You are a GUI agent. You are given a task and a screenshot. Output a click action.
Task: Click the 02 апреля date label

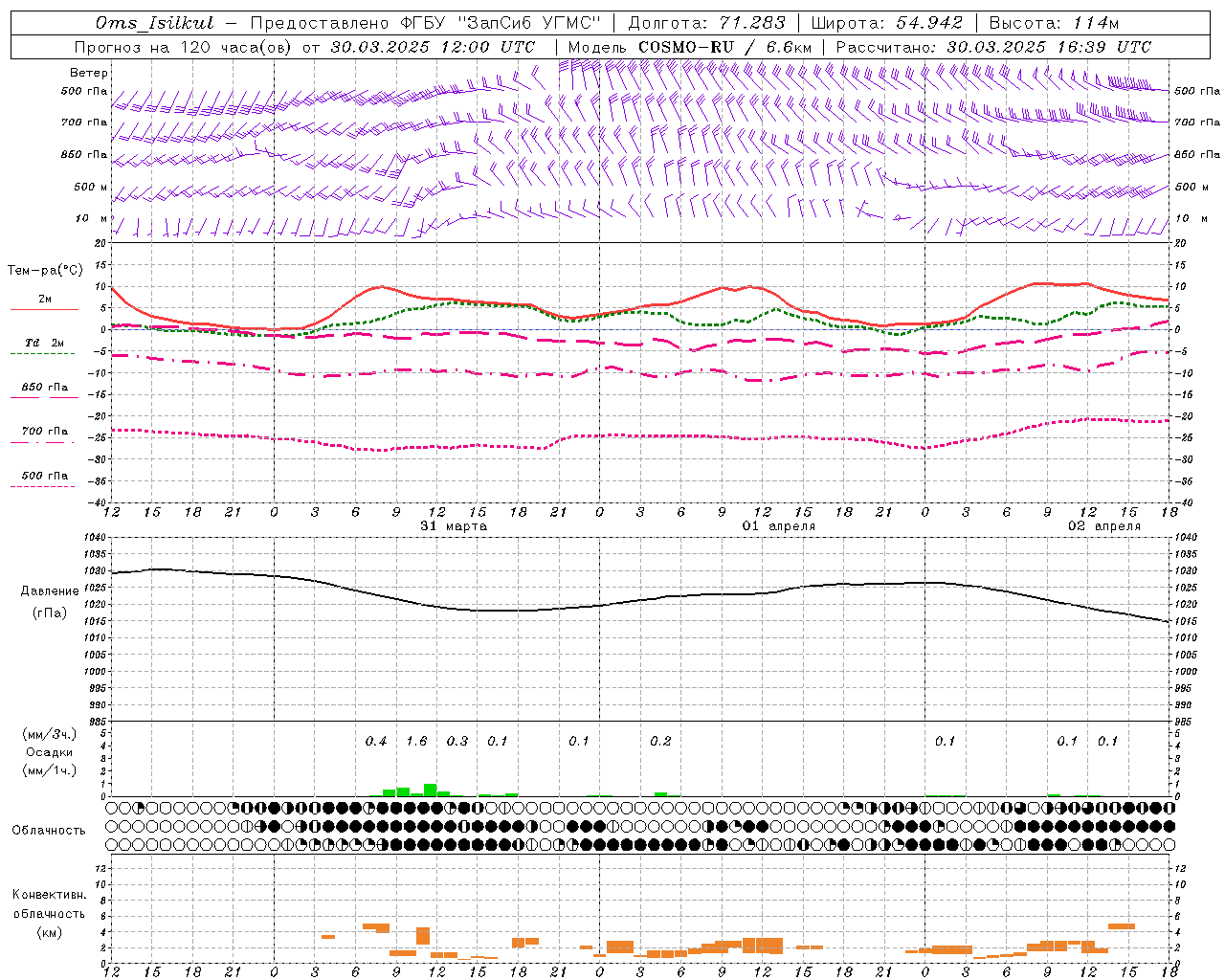pyautogui.click(x=1104, y=526)
